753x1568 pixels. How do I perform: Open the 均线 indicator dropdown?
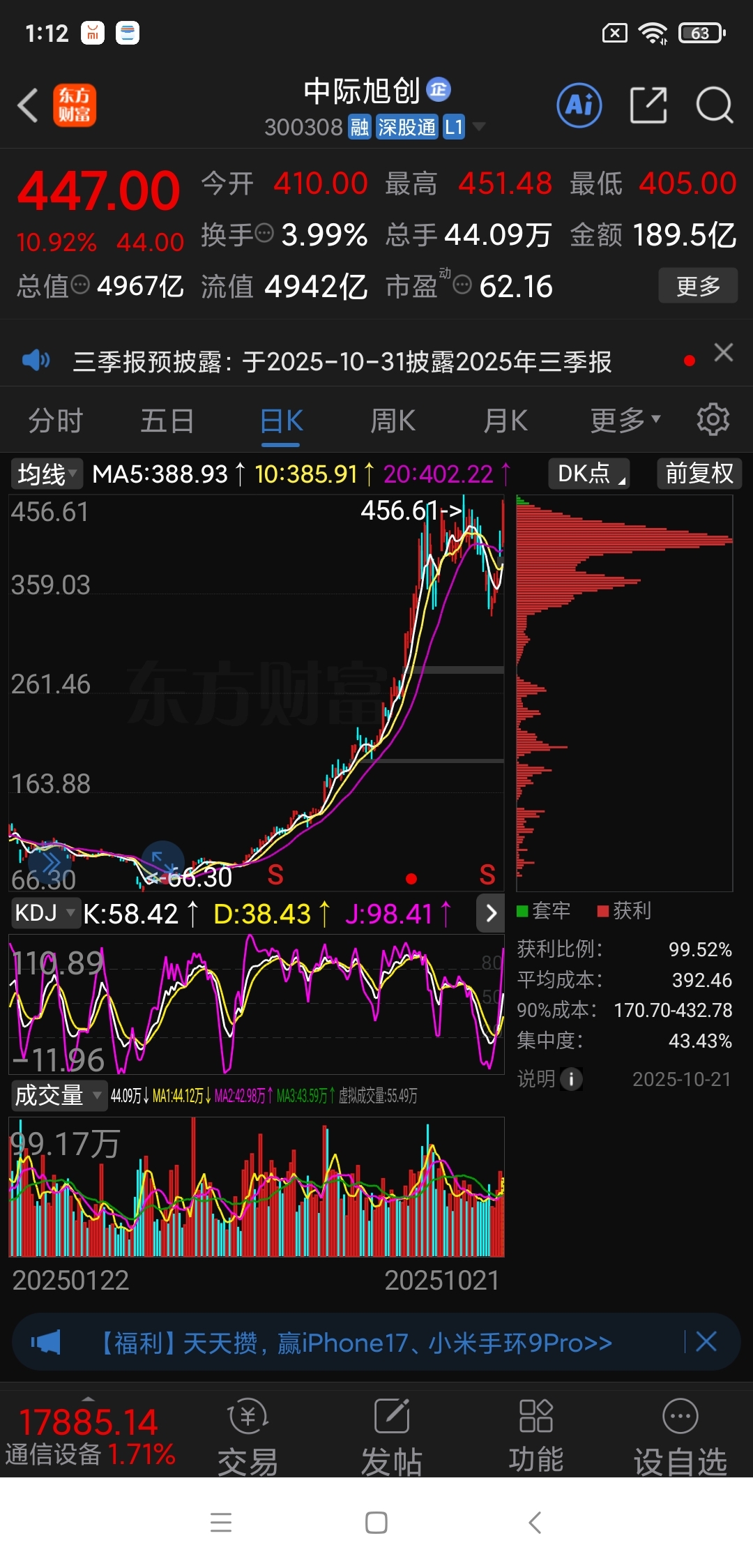click(x=46, y=474)
